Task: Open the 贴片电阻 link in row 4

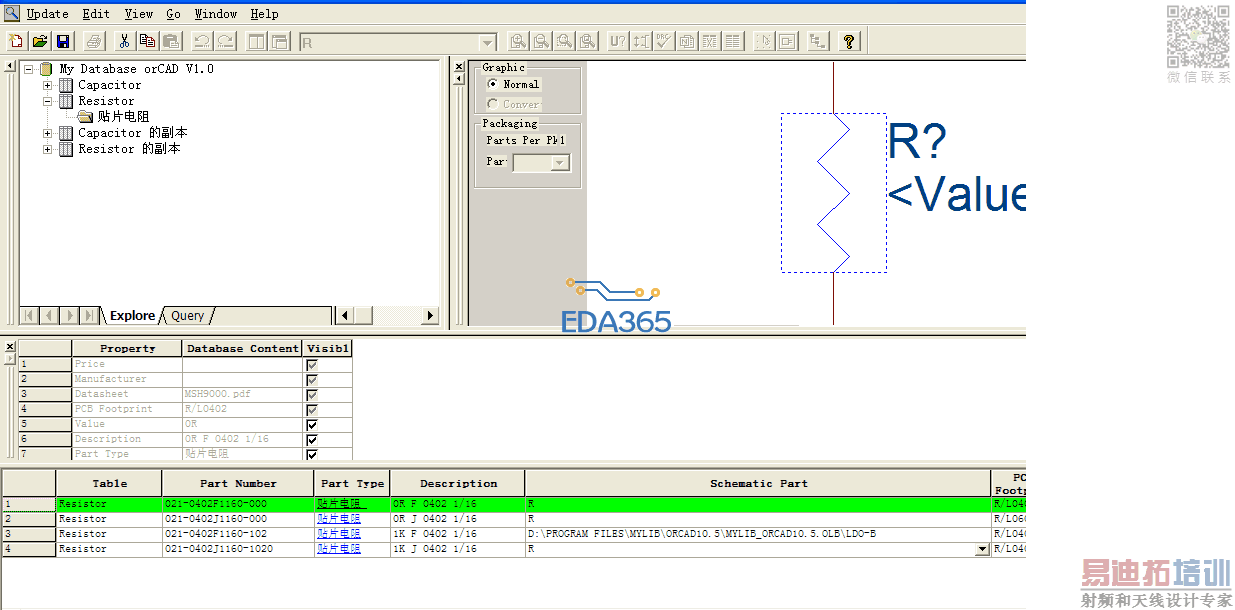Action: [339, 549]
